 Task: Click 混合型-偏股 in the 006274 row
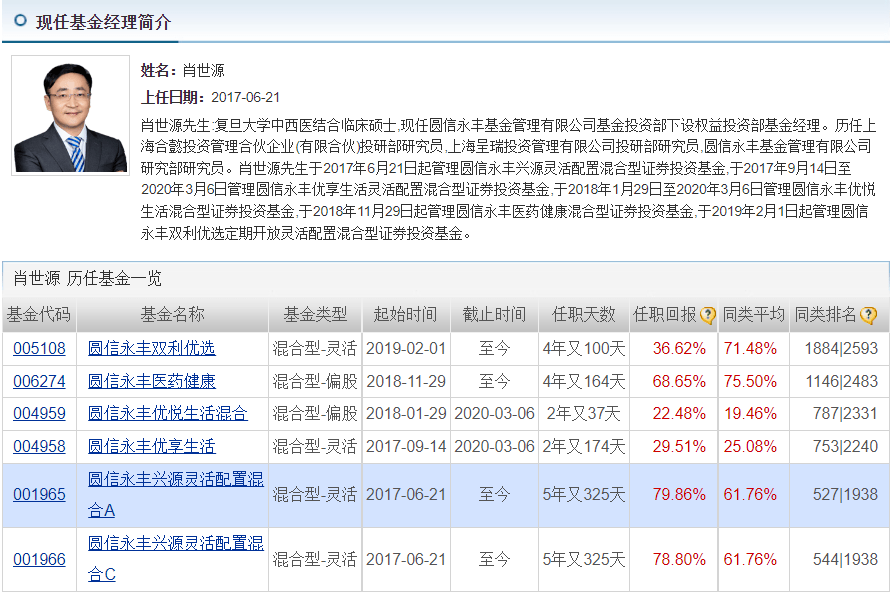click(x=315, y=381)
